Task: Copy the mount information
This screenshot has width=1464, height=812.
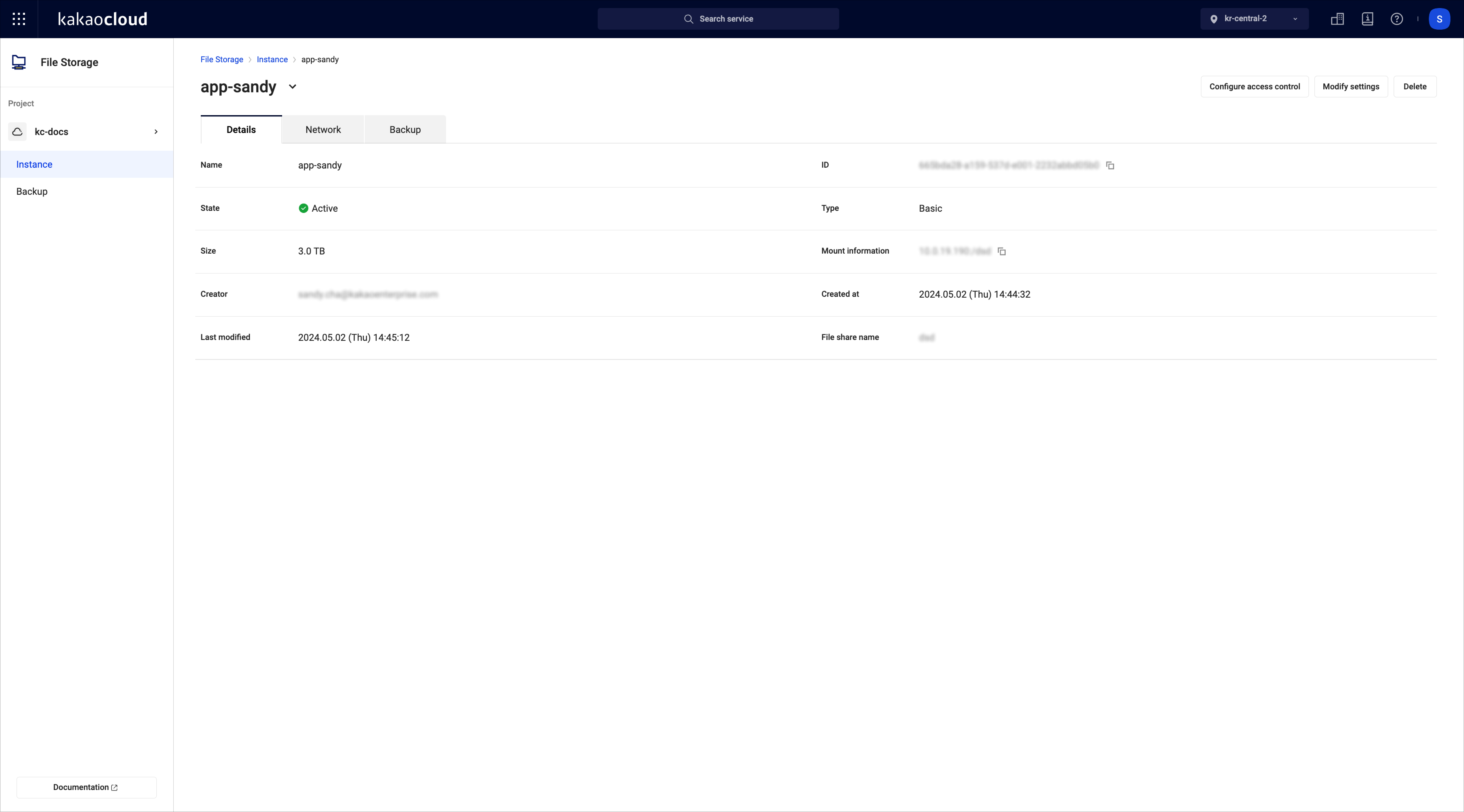Action: tap(1002, 251)
